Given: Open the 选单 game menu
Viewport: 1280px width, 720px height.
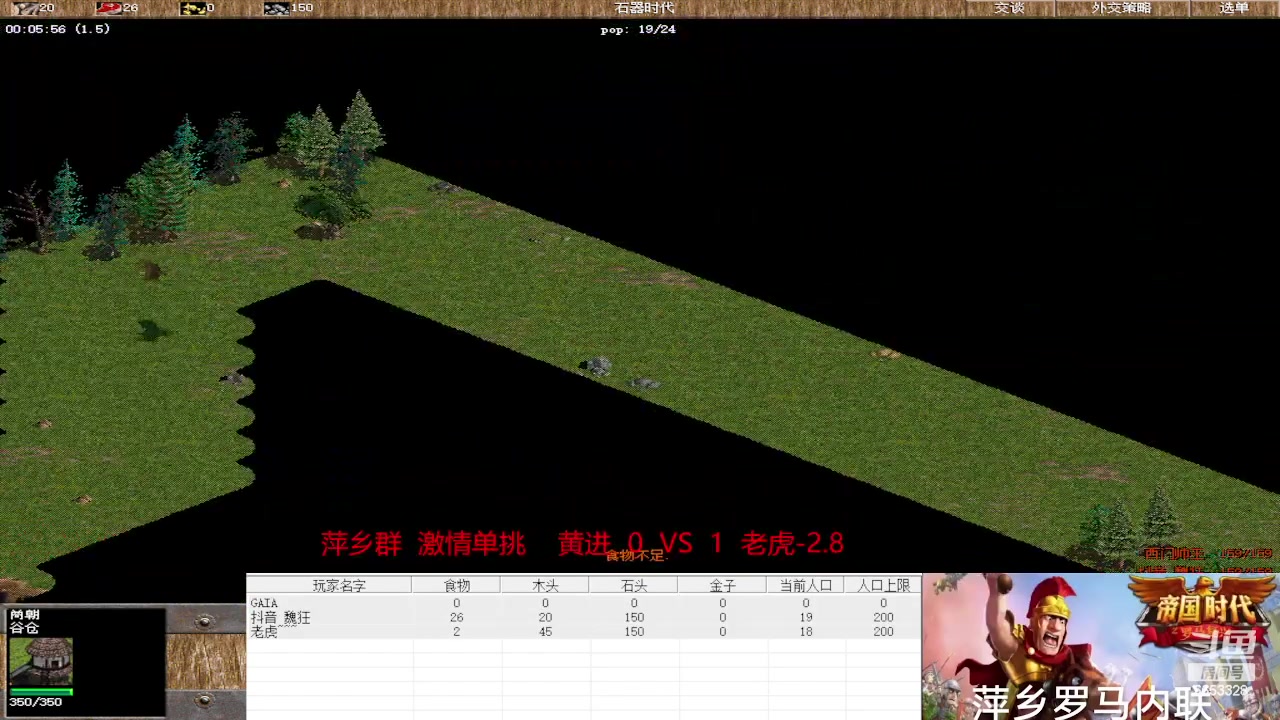Looking at the screenshot, I should coord(1234,8).
